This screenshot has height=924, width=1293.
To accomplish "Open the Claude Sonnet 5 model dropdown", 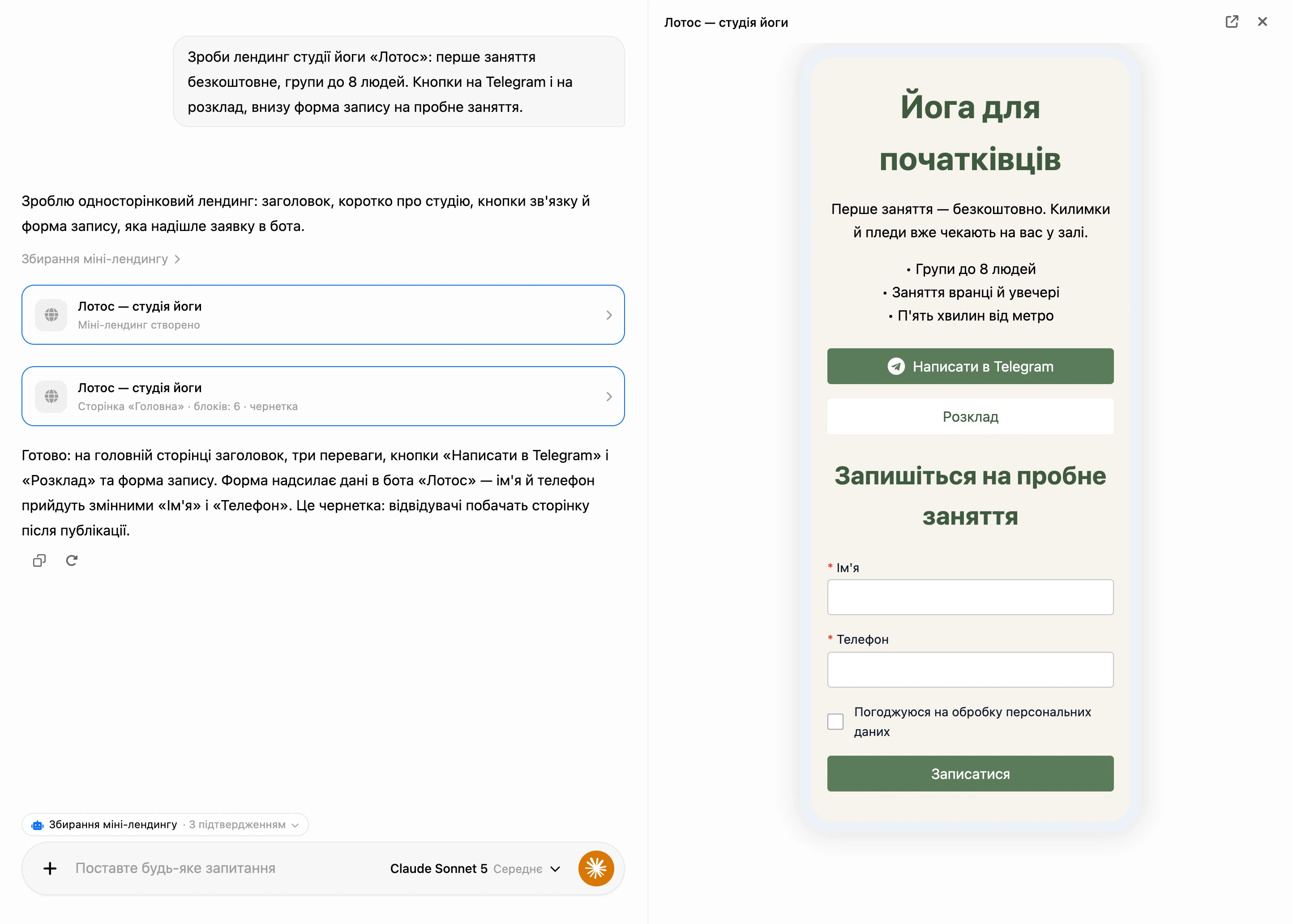I will click(475, 868).
